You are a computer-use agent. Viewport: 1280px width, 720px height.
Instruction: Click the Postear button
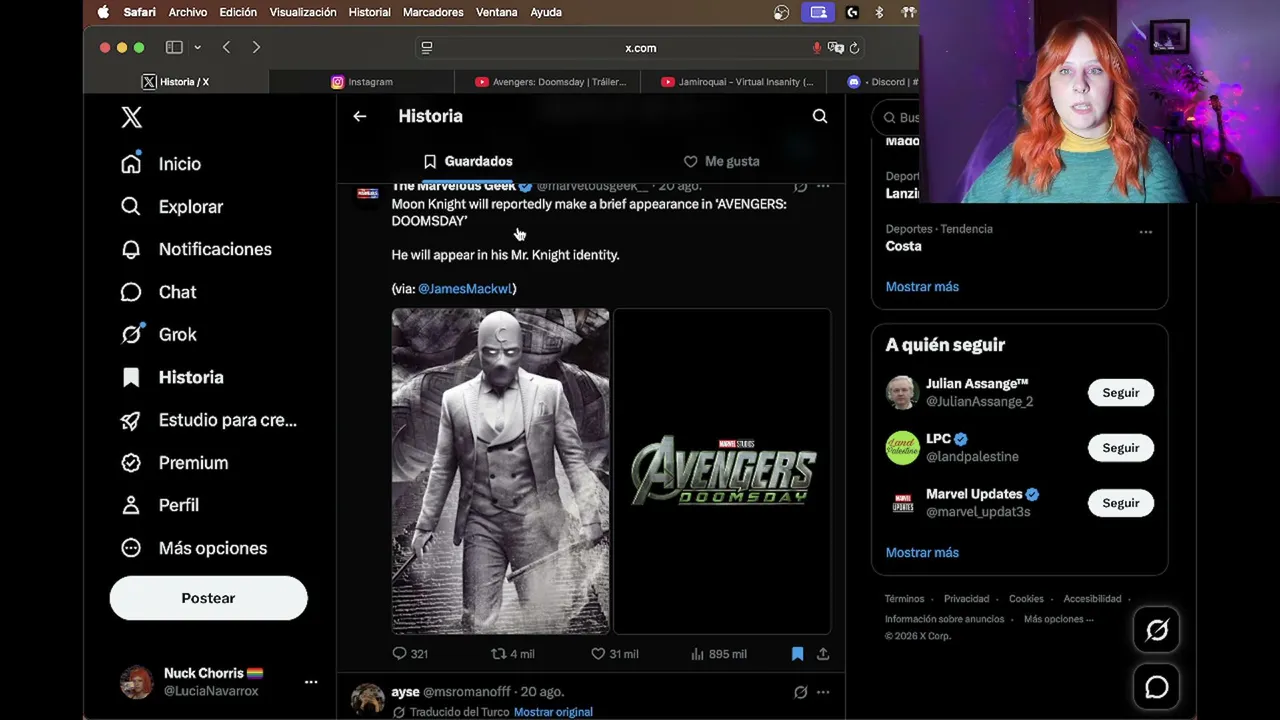coord(208,598)
